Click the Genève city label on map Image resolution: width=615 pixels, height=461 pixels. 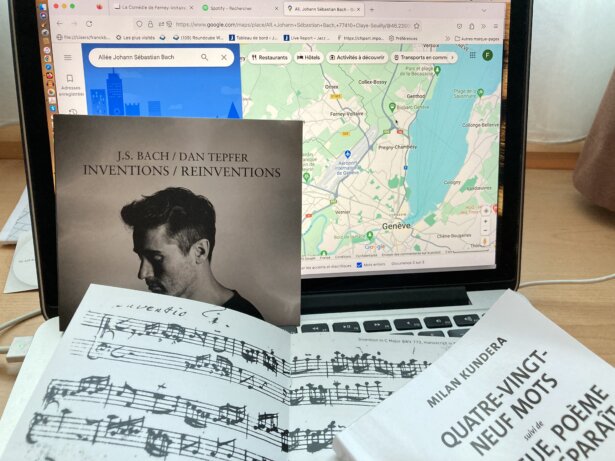396,226
